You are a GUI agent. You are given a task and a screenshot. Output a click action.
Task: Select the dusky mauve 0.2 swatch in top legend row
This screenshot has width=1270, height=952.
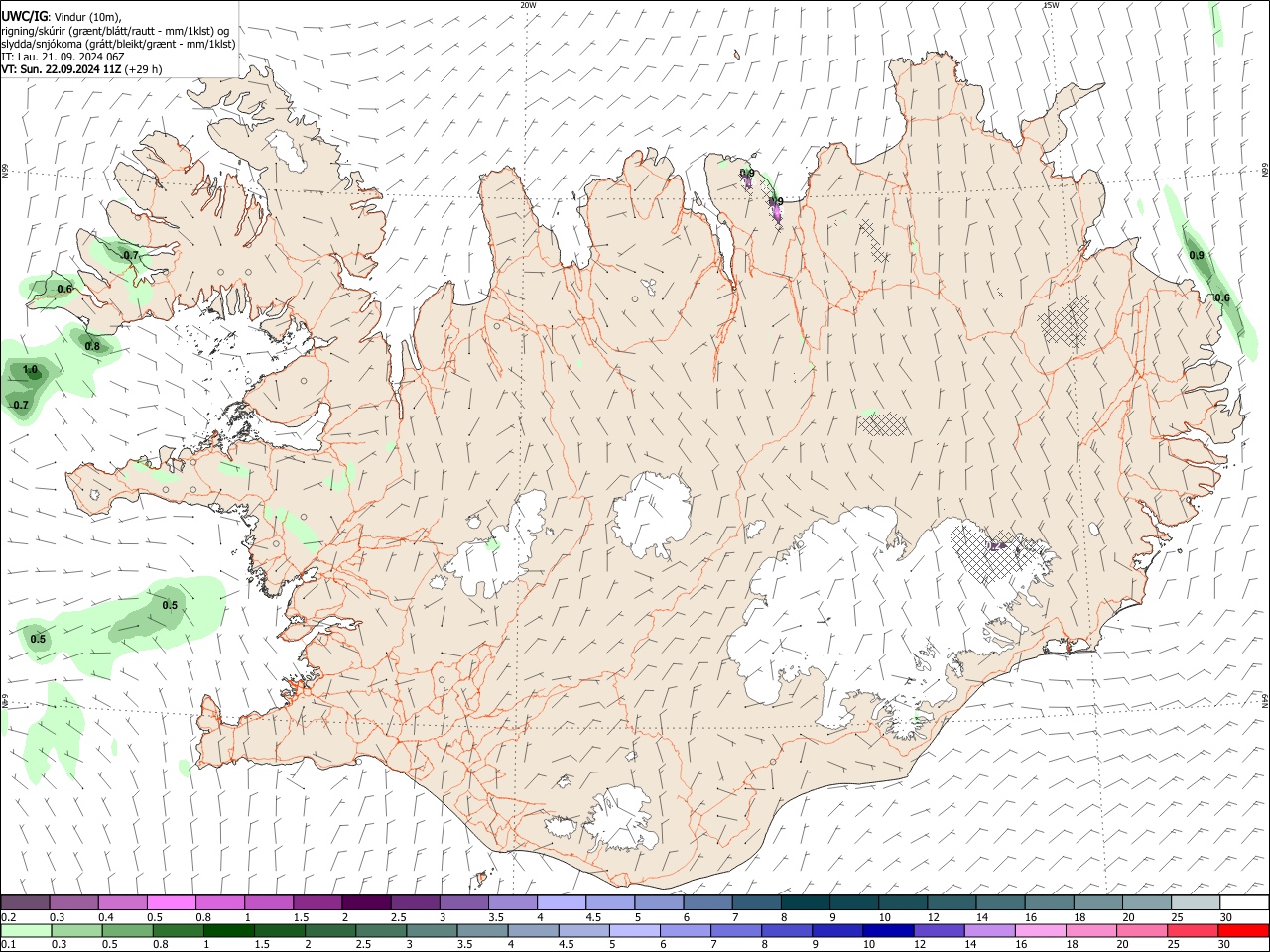point(25,902)
